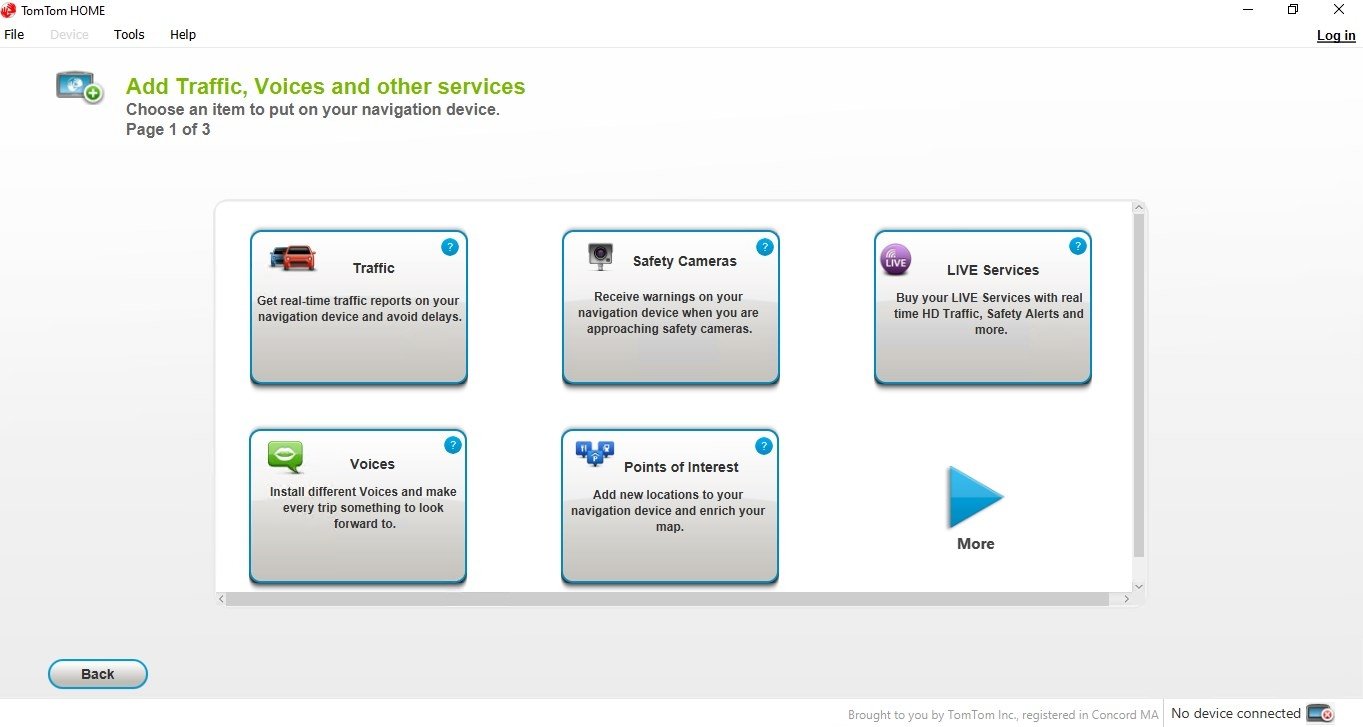The image size is (1363, 727).
Task: Go Back using the Back button
Action: point(98,674)
